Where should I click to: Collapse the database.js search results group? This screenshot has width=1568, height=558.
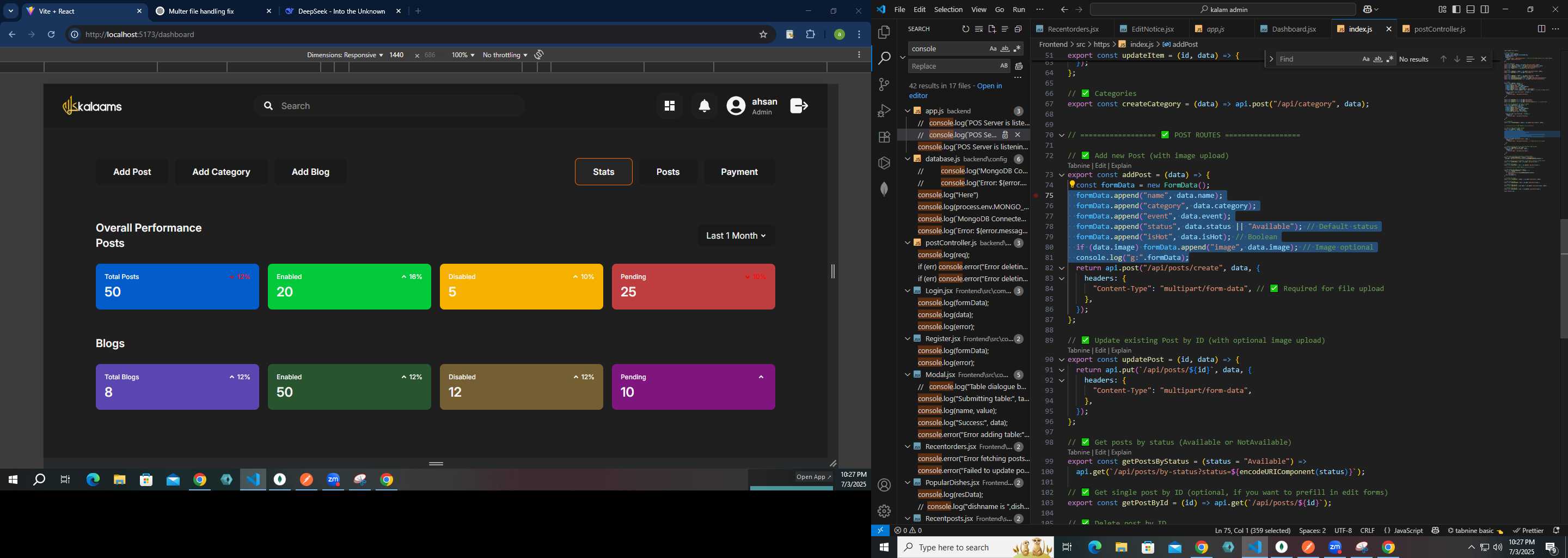pyautogui.click(x=907, y=159)
